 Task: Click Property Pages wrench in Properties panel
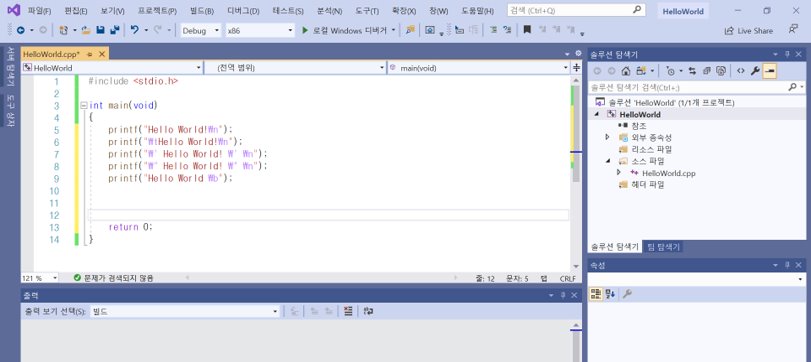pos(627,294)
